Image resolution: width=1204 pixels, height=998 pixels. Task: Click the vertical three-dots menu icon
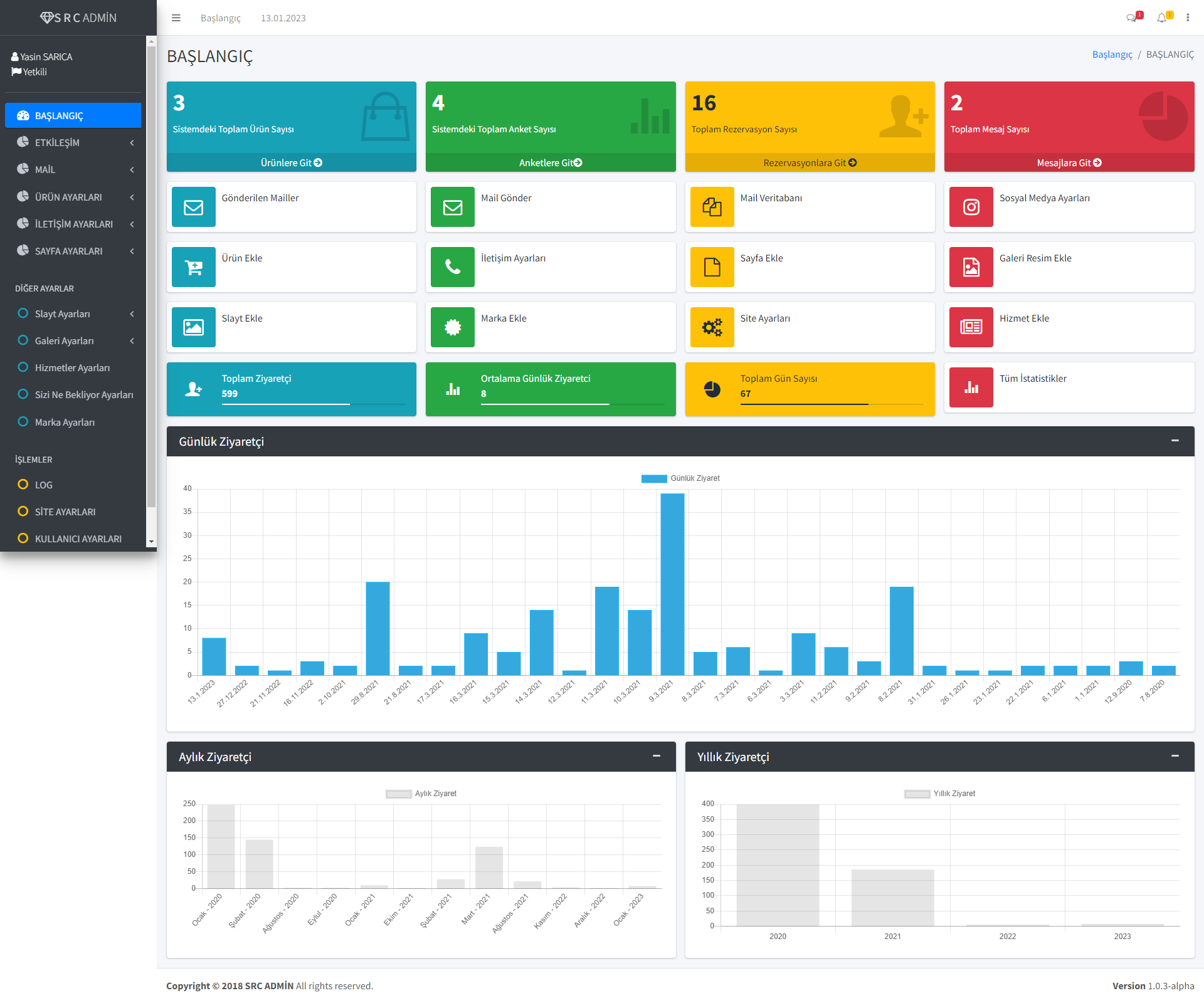click(1188, 18)
